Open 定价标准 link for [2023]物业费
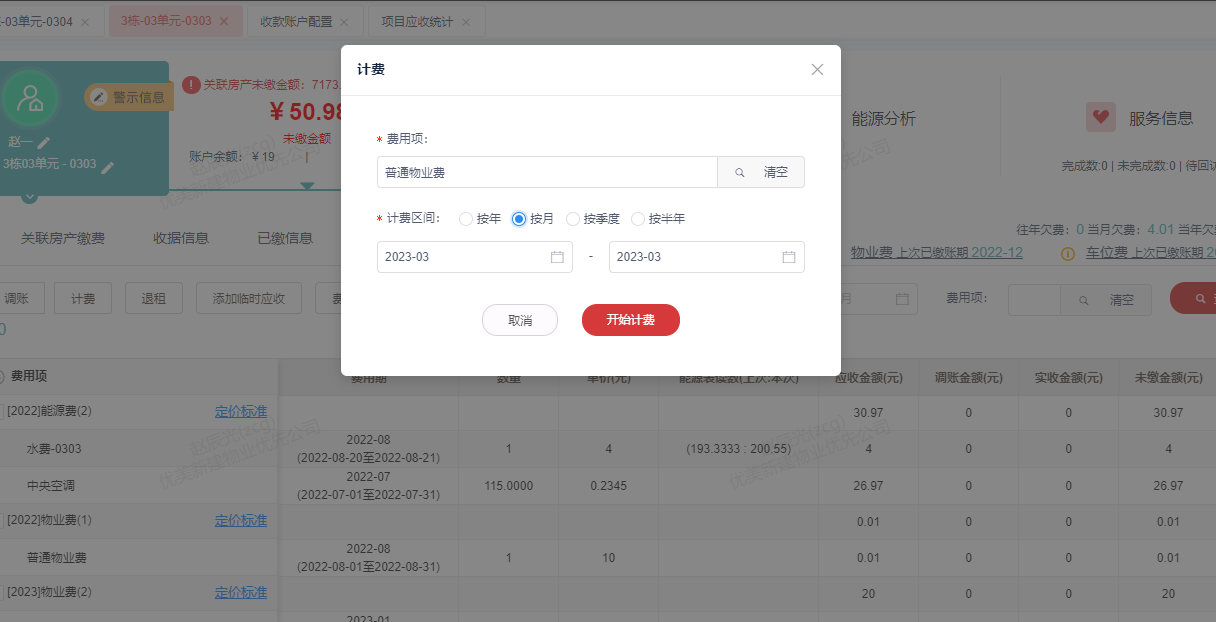The height and width of the screenshot is (622, 1216). click(x=241, y=592)
